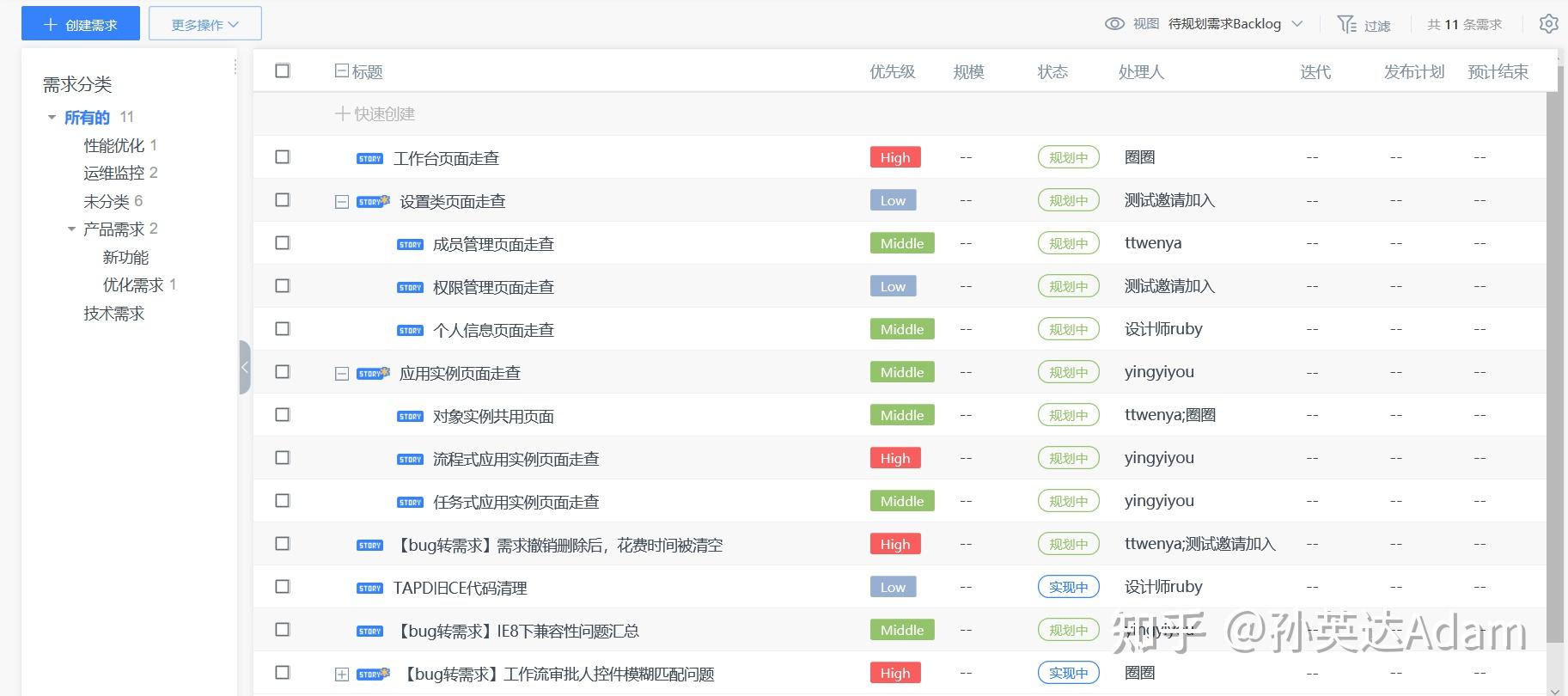
Task: Click the collapse-all icon beside 标题 header
Action: click(341, 71)
